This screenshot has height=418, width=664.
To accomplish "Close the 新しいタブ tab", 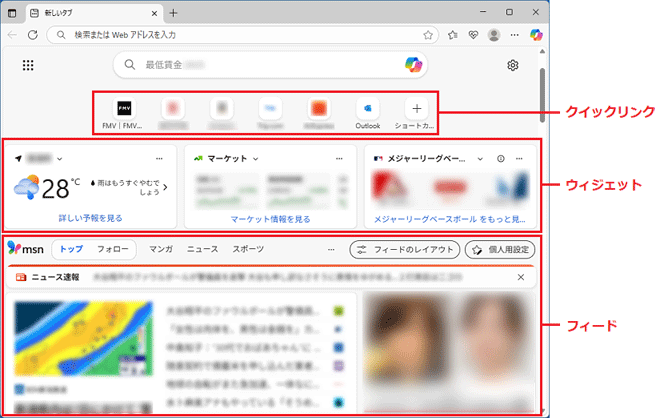I will click(154, 13).
